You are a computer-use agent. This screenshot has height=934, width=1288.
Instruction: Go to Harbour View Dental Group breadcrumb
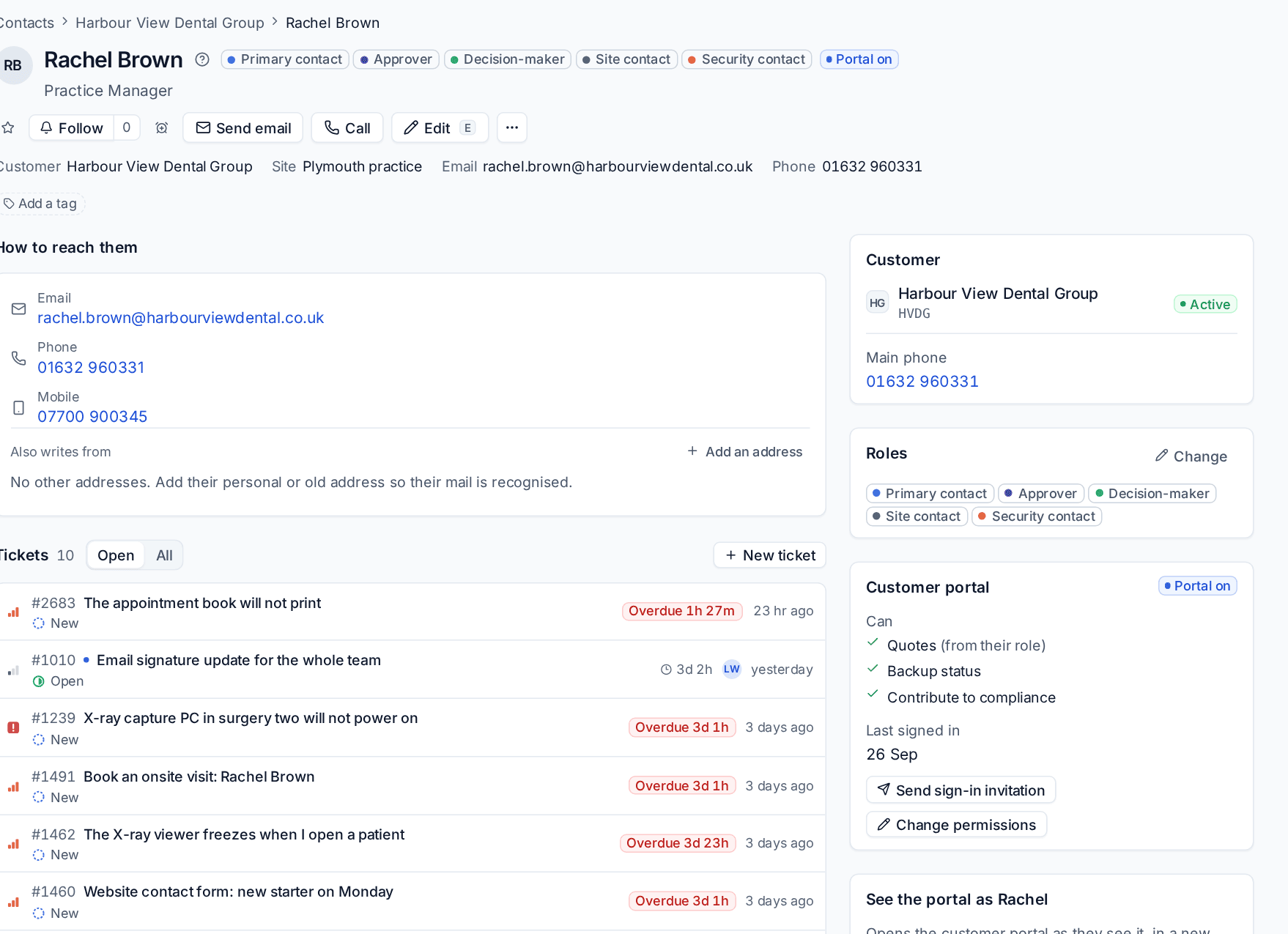170,23
